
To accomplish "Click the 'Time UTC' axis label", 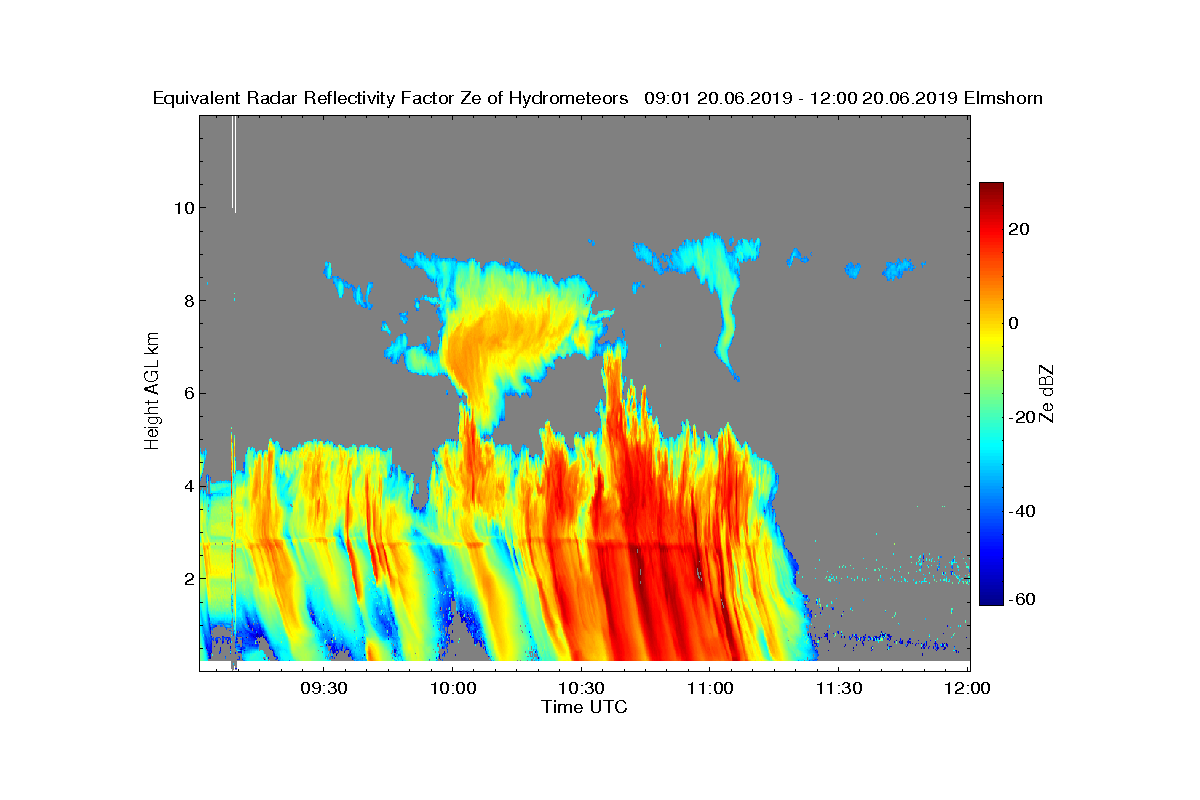I will coord(585,707).
